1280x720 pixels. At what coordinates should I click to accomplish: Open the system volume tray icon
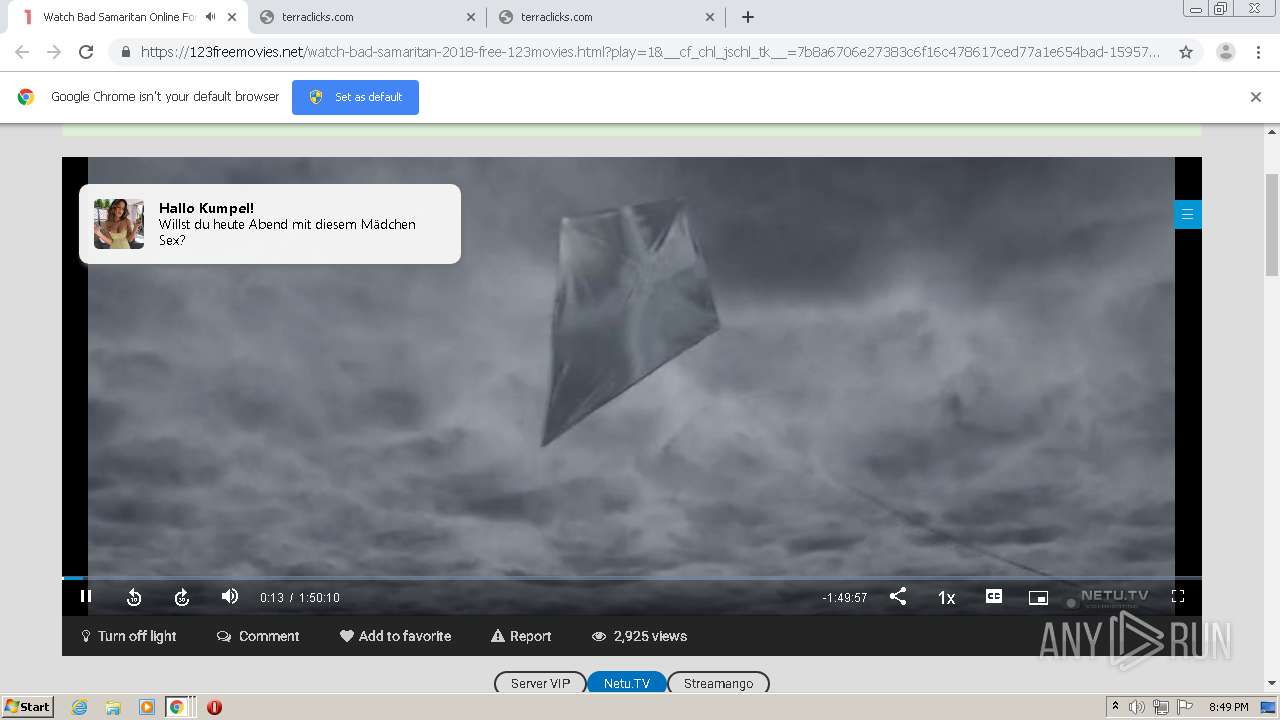[x=1137, y=707]
